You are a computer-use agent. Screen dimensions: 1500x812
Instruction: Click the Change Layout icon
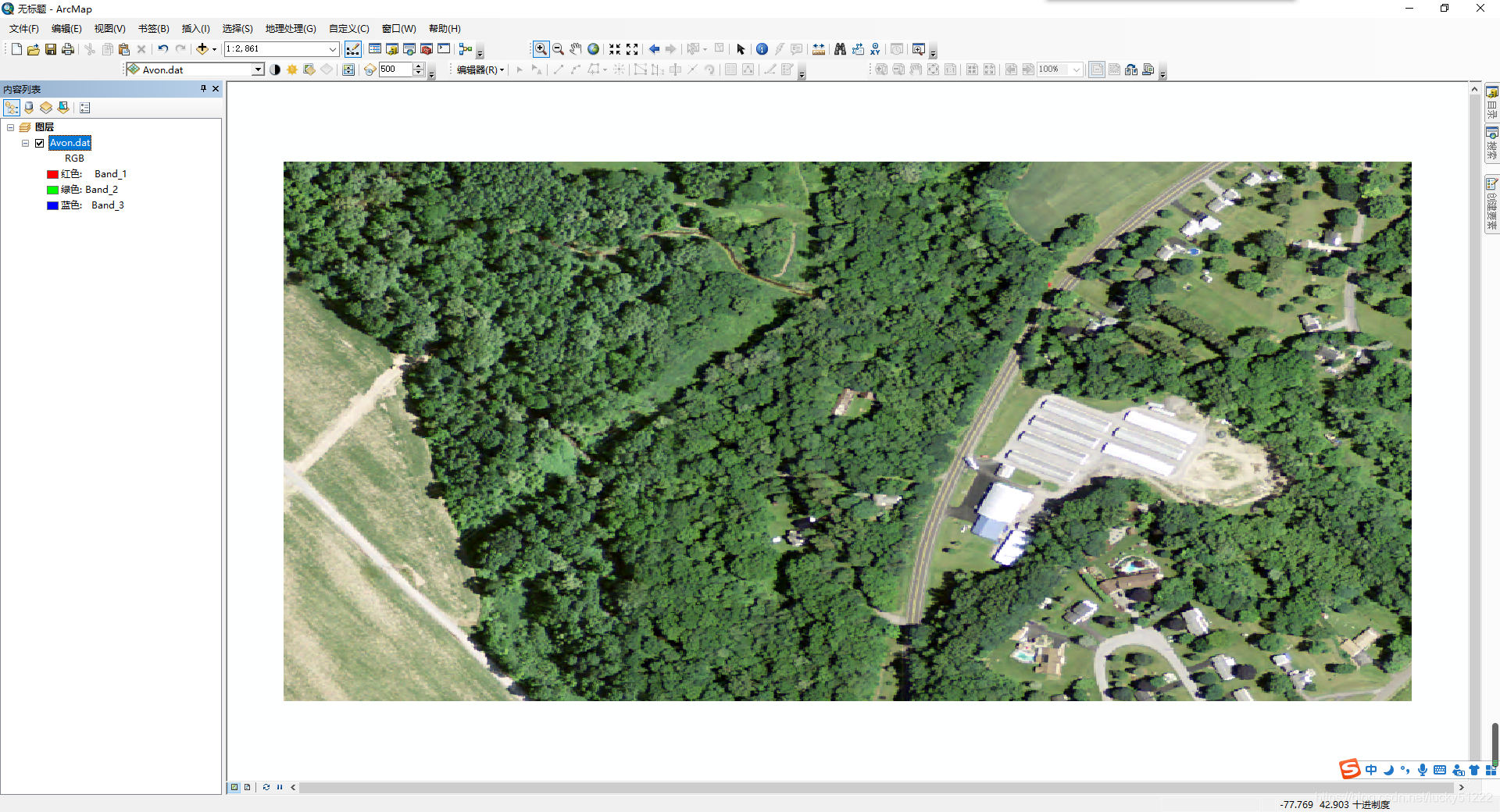pos(1131,69)
